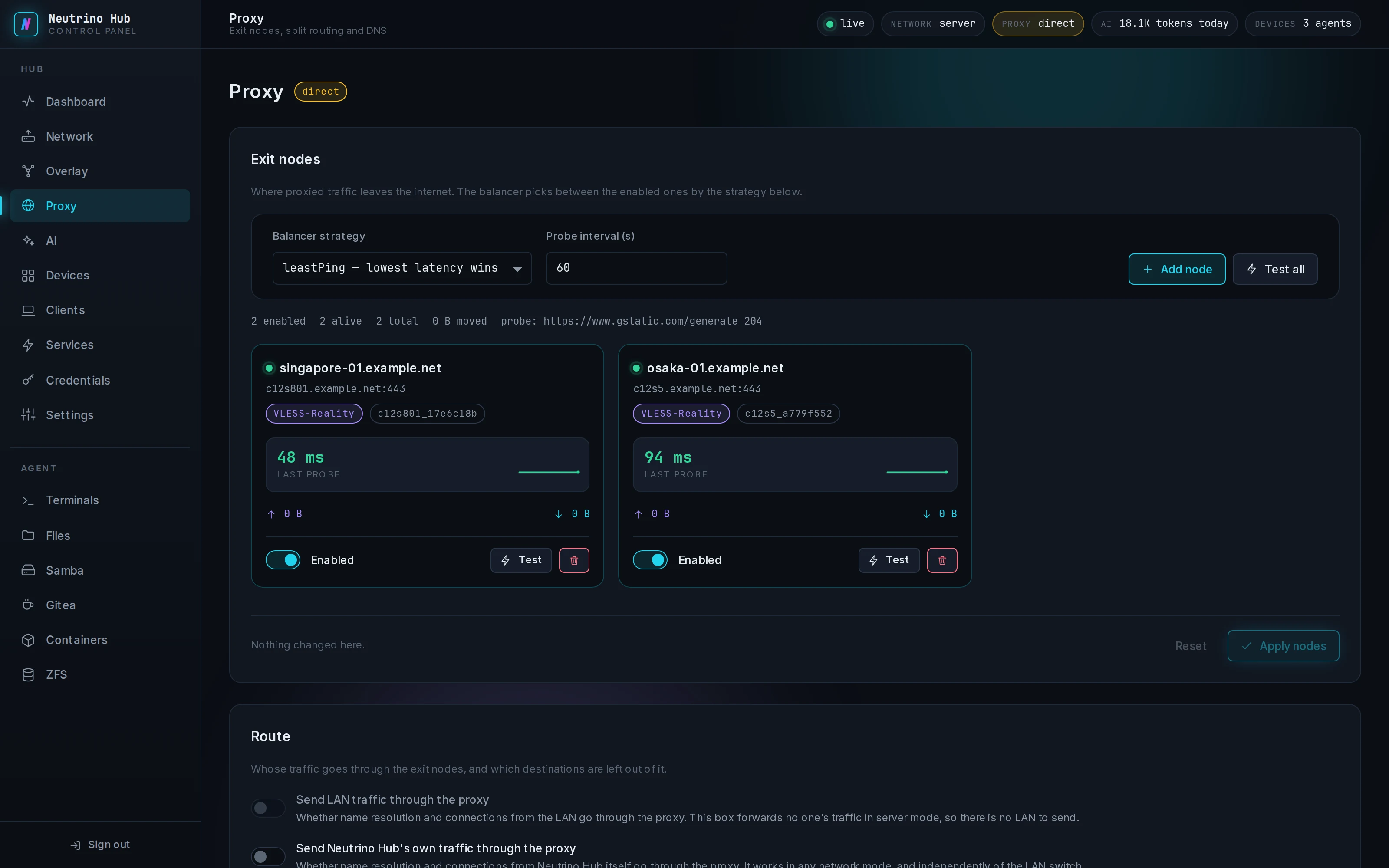Click the Sign out link
Screen dimensions: 1389x868
100,845
